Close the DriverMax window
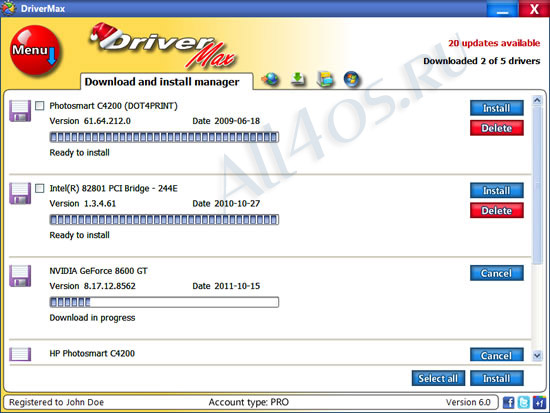Screen dimensions: 550x413 pyautogui.click(x=534, y=9)
